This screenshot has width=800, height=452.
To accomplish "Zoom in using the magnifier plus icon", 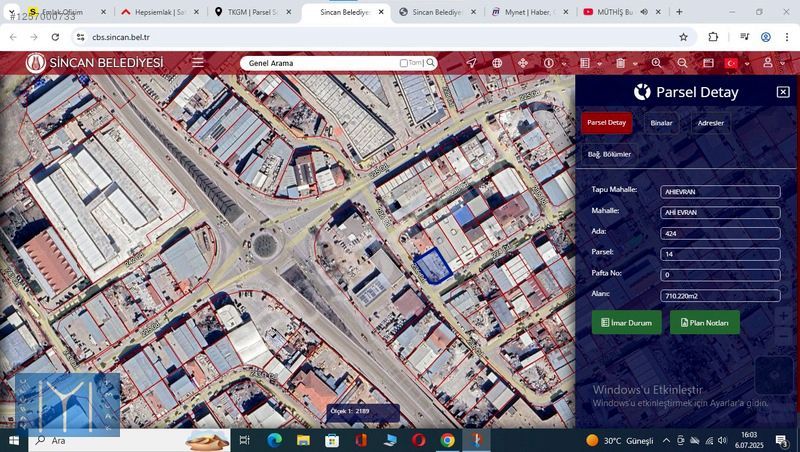I will tap(657, 62).
